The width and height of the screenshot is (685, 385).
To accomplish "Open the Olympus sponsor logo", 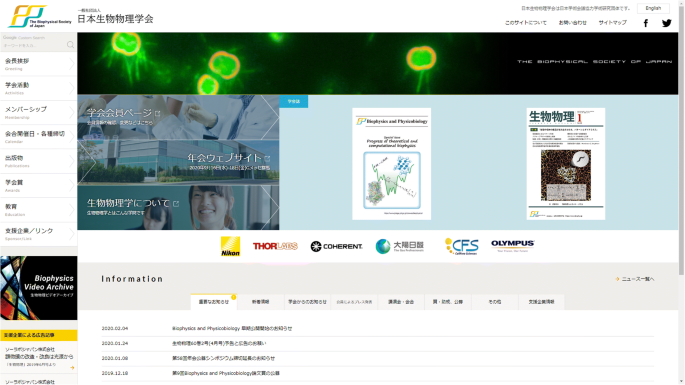I will pos(512,245).
